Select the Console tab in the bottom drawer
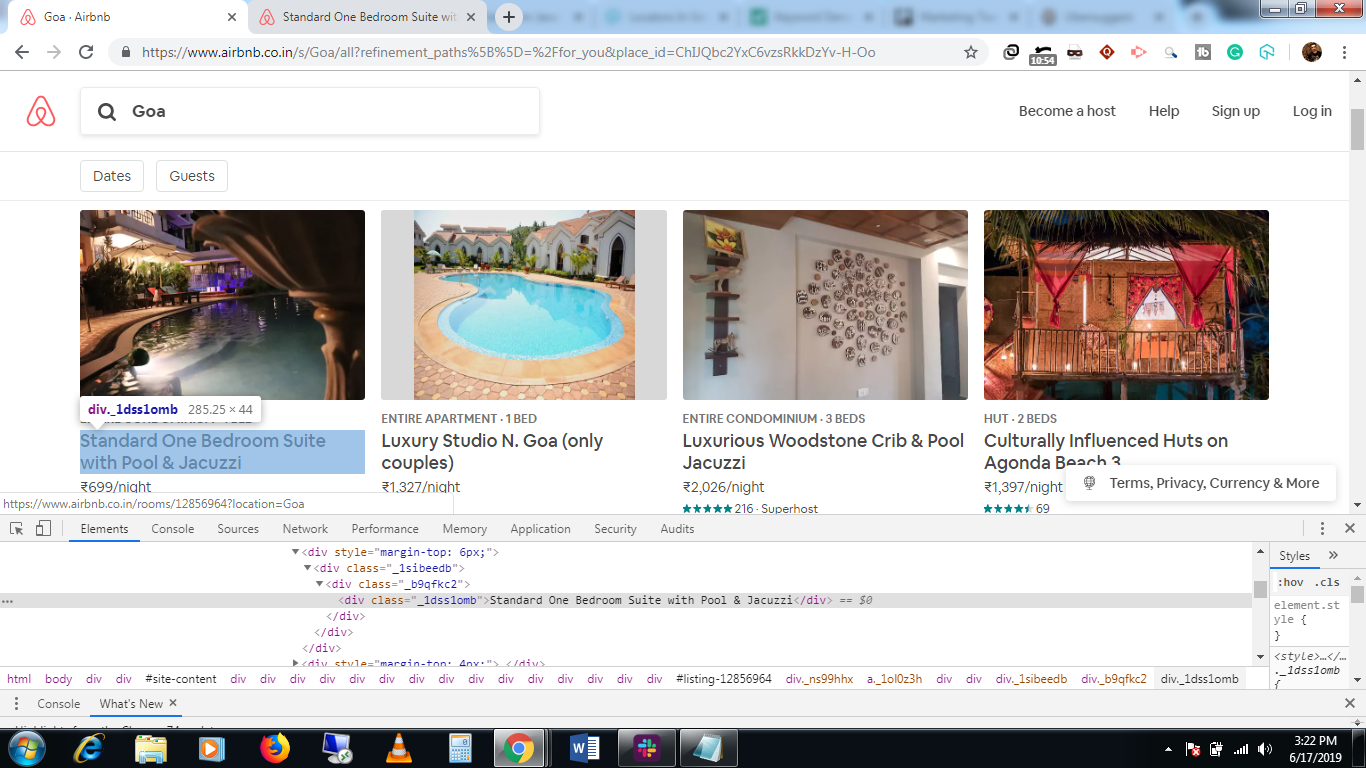Image resolution: width=1366 pixels, height=768 pixels. 59,704
